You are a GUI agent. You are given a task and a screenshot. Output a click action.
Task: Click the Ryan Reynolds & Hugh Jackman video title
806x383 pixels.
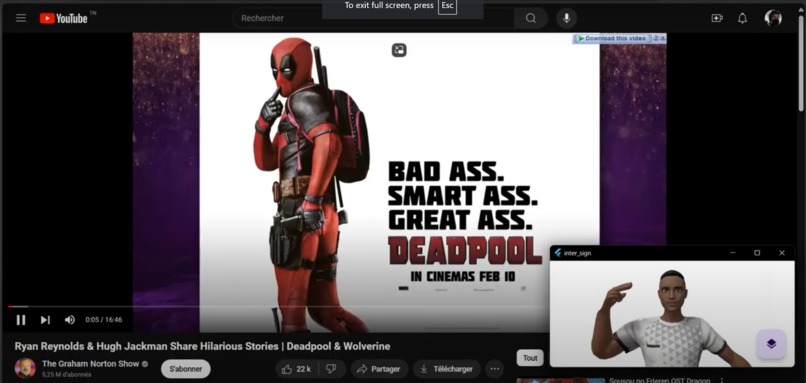coord(202,346)
